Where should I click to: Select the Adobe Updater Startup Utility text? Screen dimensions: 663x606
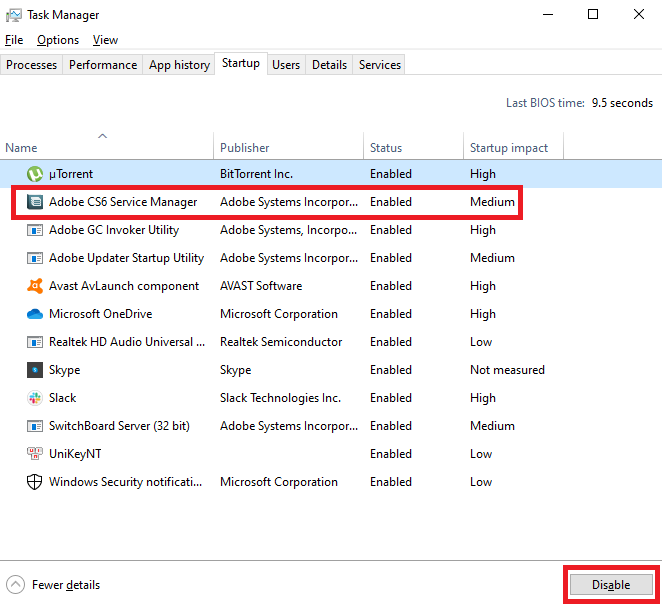126,258
